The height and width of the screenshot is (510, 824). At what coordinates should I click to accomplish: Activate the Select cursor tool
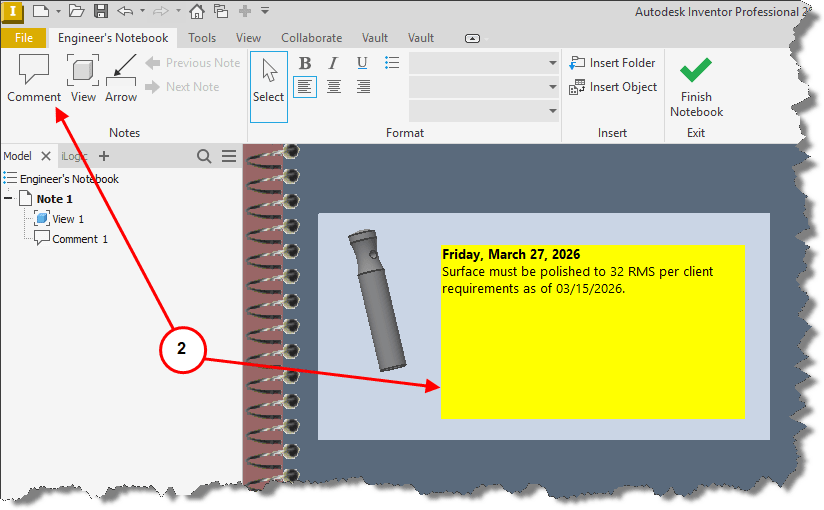(269, 87)
